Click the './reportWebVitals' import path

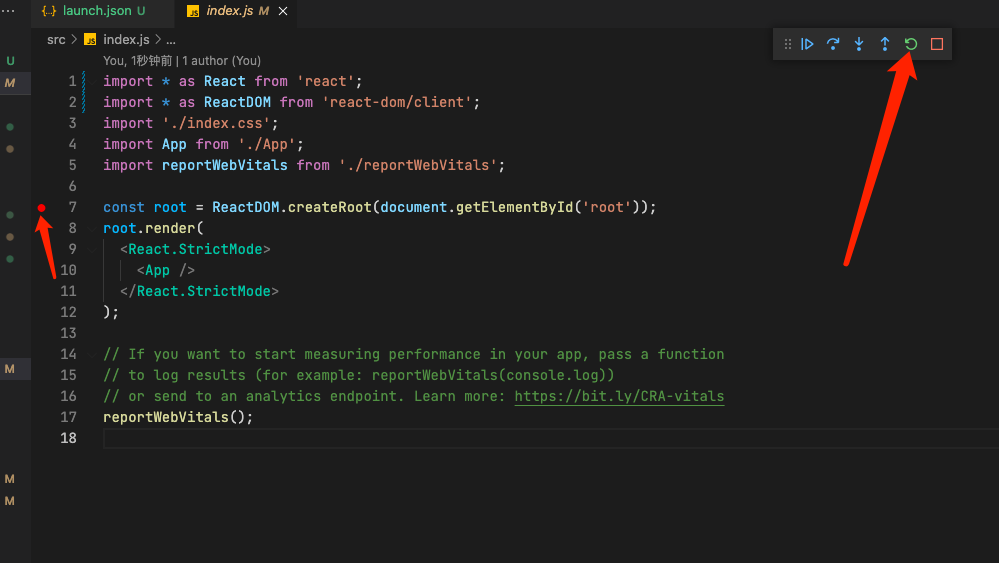point(417,166)
